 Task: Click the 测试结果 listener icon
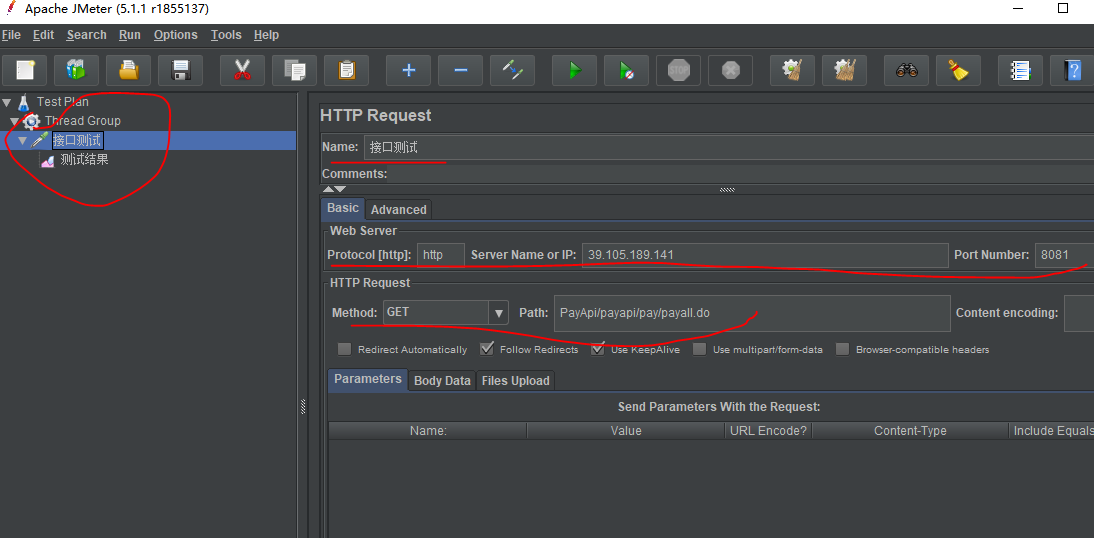point(47,160)
